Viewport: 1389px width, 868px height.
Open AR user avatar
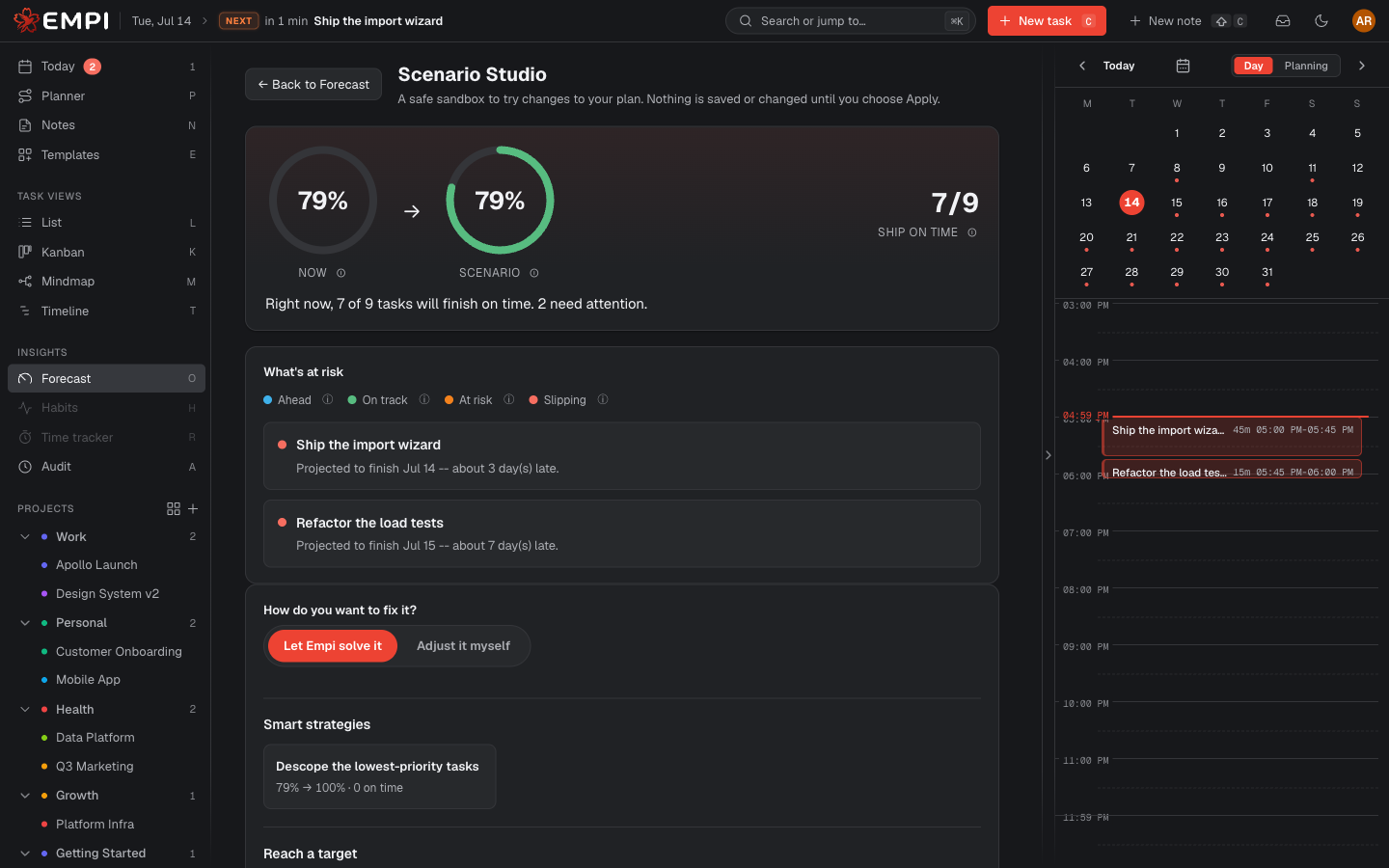point(1363,20)
